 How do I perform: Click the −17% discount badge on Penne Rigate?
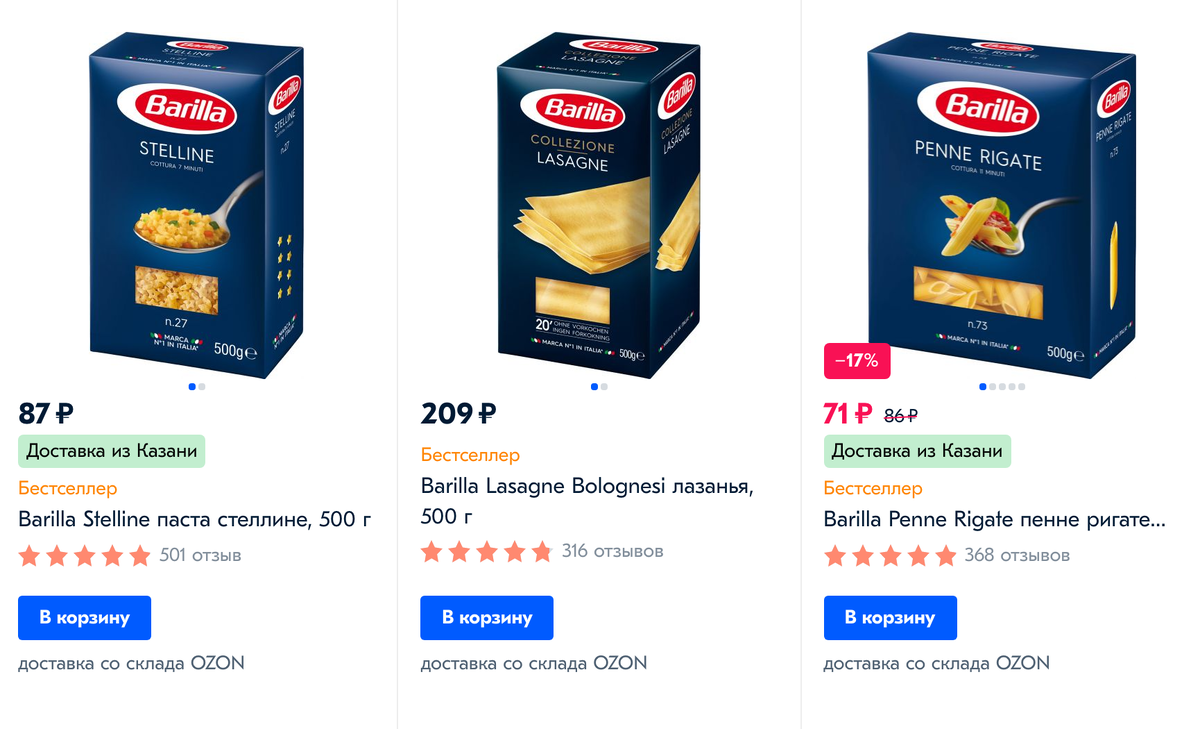point(856,361)
